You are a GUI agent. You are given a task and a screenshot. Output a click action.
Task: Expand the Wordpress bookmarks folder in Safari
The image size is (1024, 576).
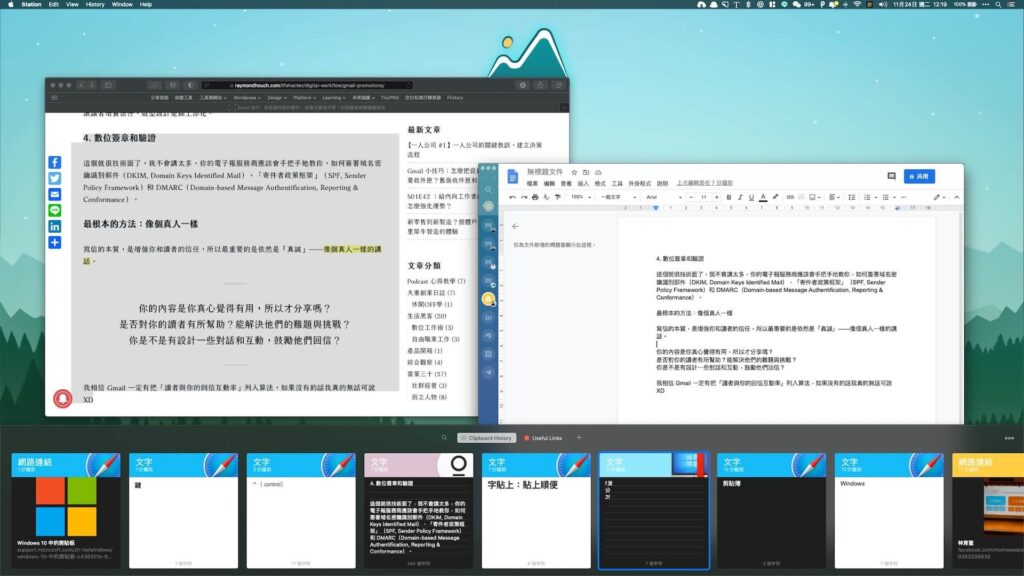tap(247, 98)
